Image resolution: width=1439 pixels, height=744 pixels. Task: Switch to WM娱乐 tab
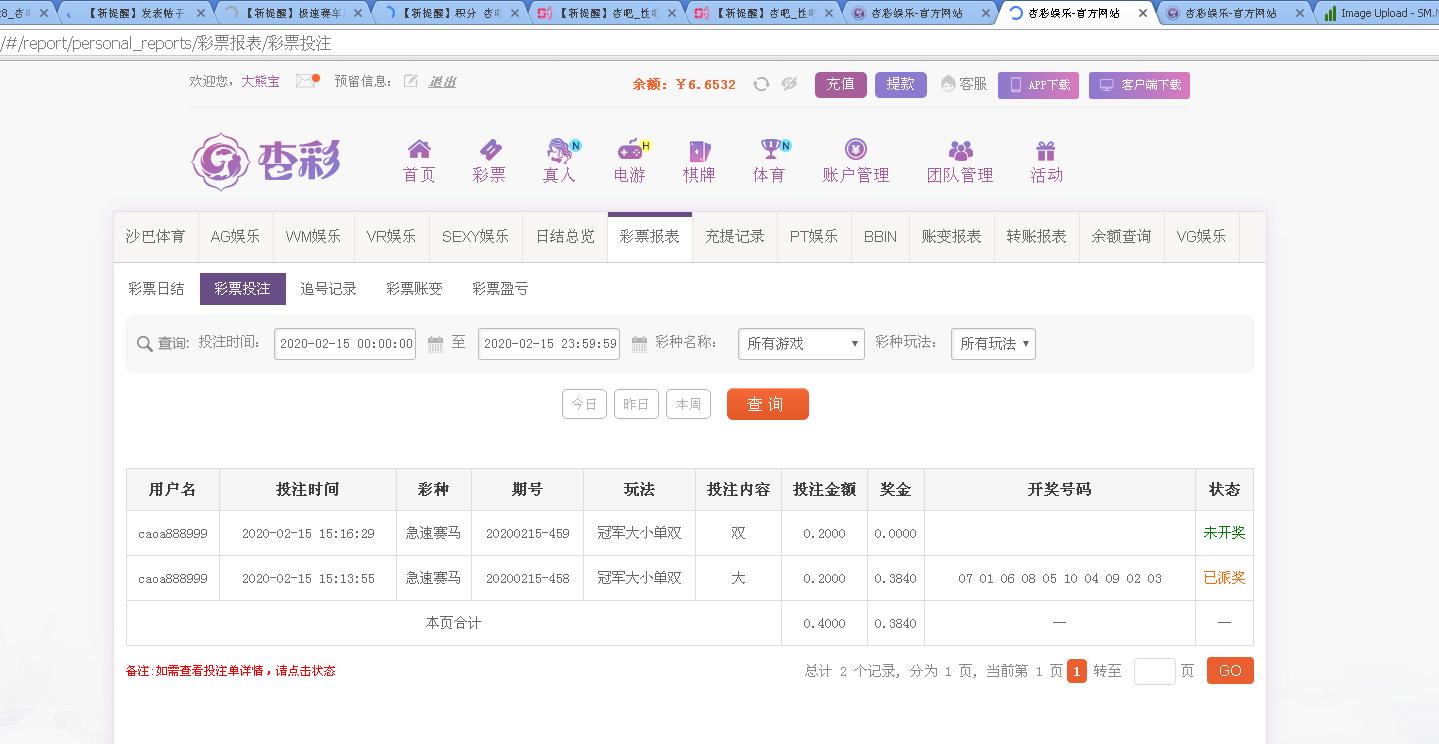pos(313,237)
